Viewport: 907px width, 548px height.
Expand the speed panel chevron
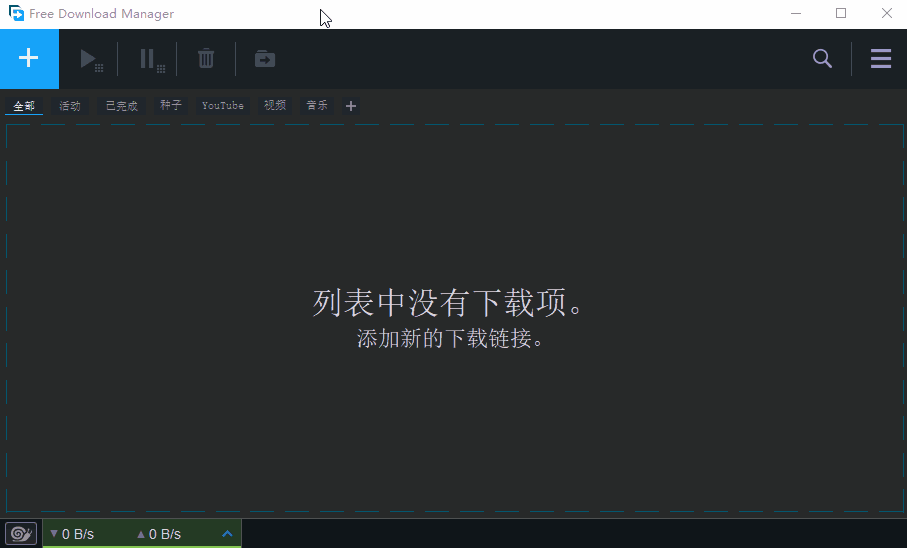[227, 534]
